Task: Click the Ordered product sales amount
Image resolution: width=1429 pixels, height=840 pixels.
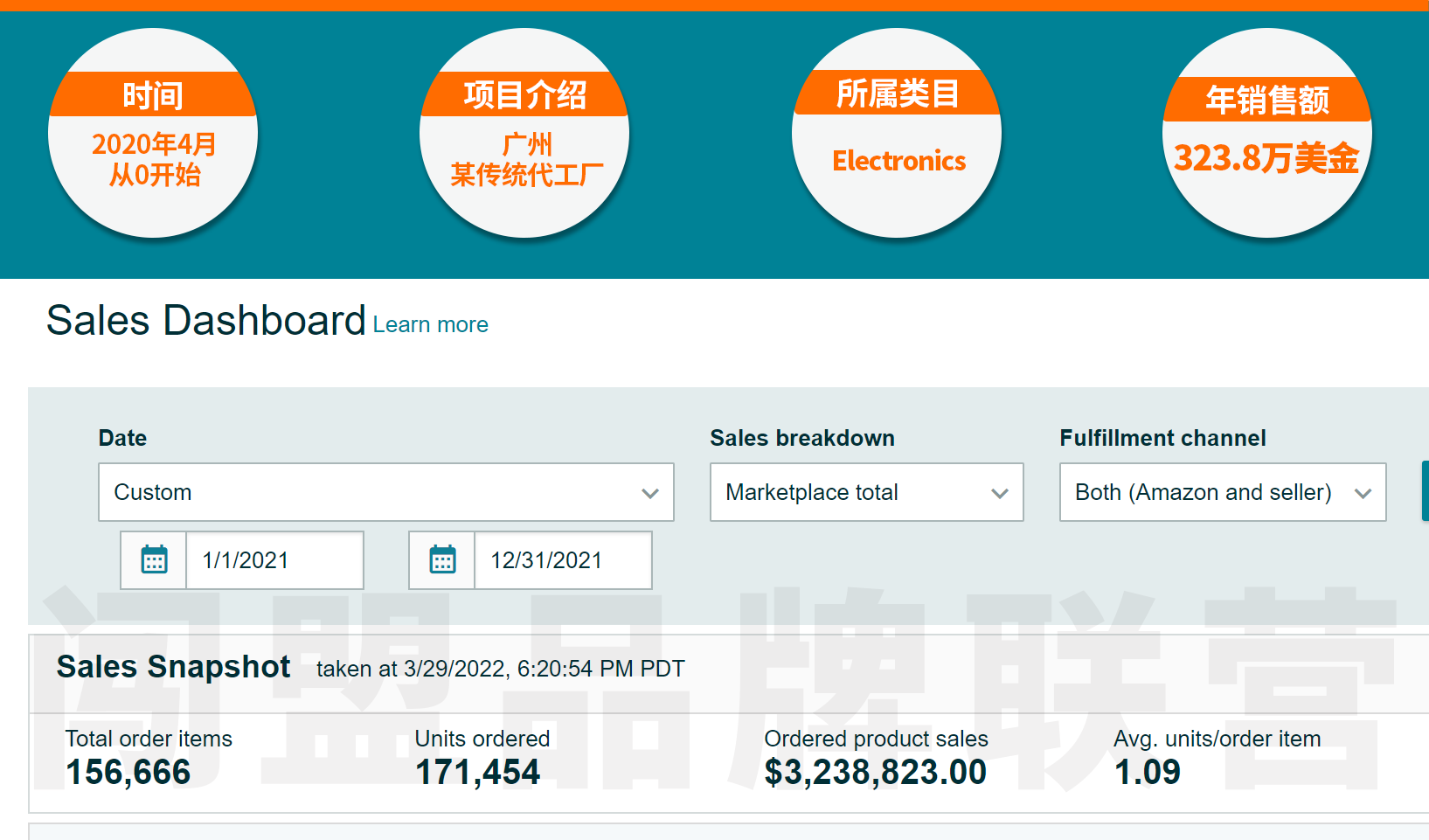Action: click(x=875, y=772)
